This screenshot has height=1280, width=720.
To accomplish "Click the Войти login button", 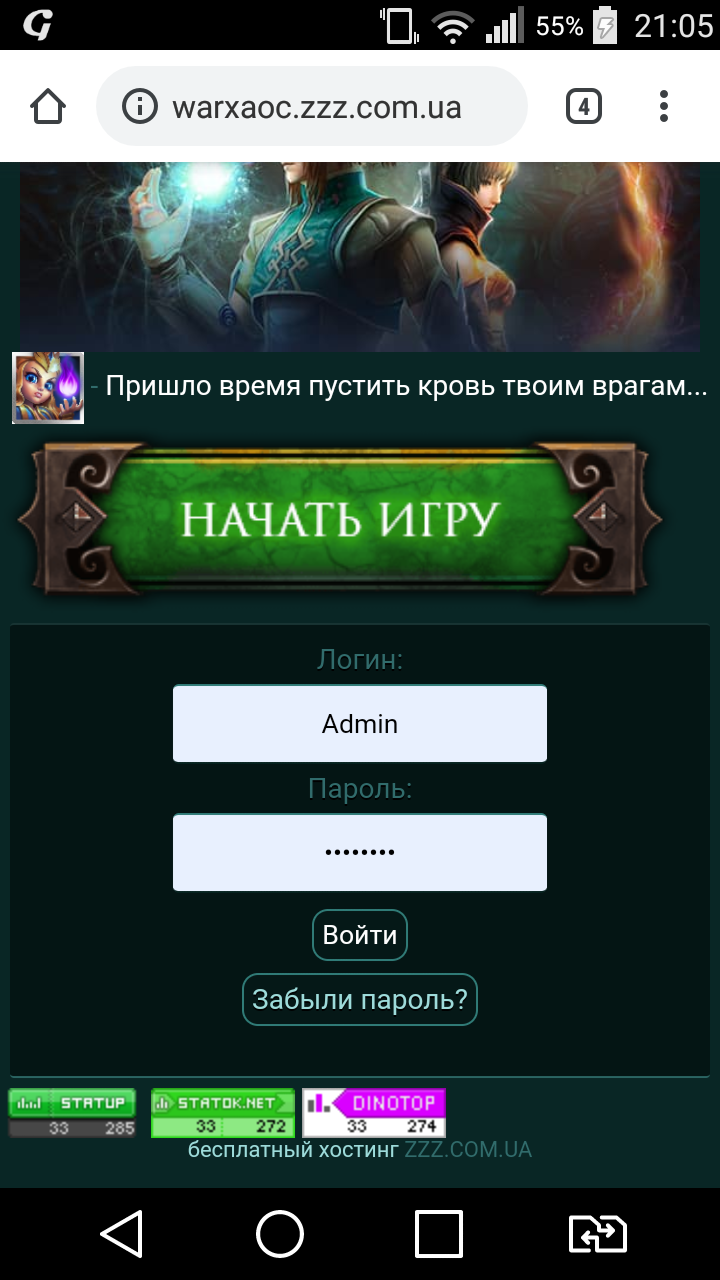I will tap(360, 935).
